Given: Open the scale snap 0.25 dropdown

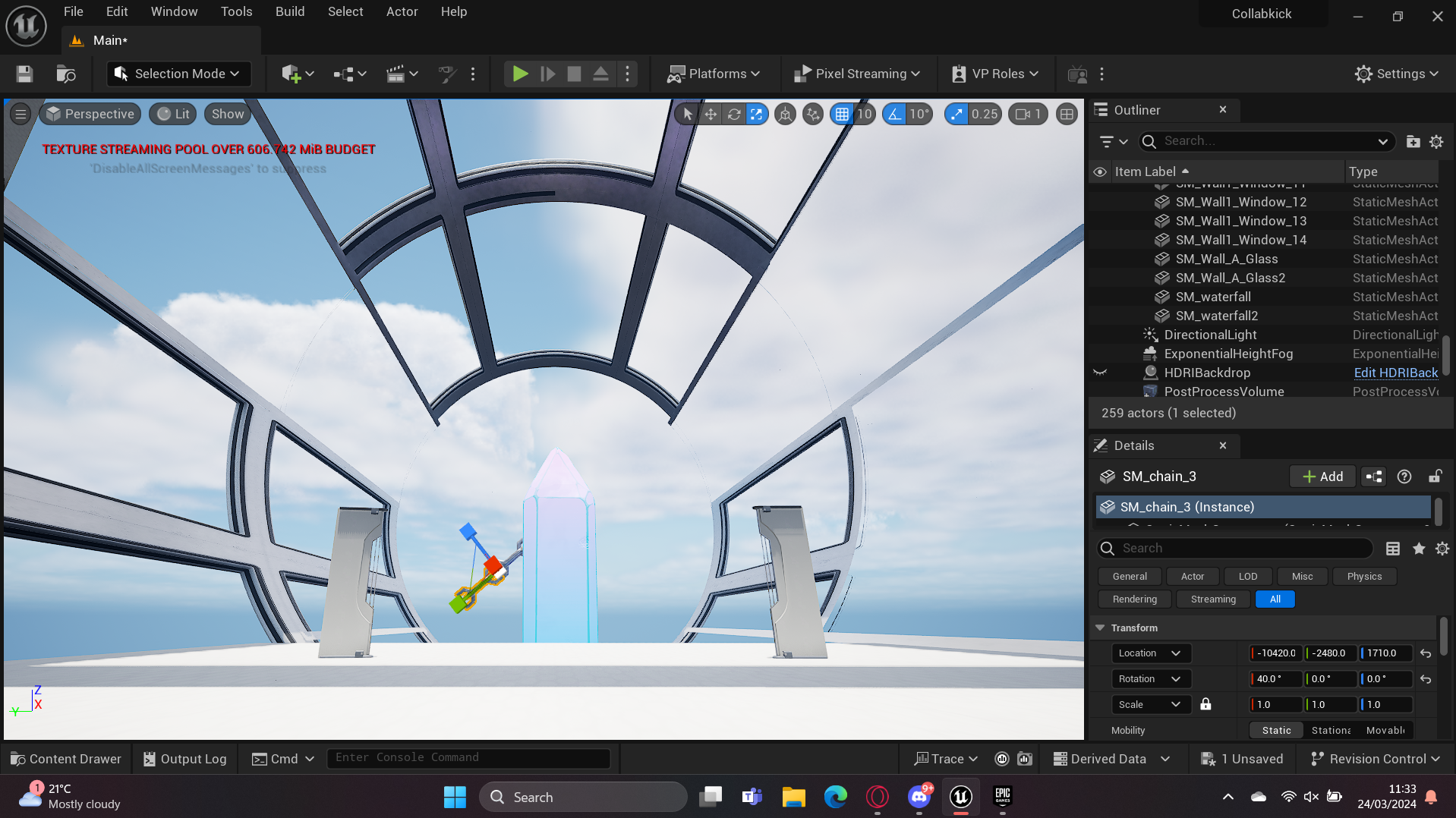Looking at the screenshot, I should click(x=985, y=114).
